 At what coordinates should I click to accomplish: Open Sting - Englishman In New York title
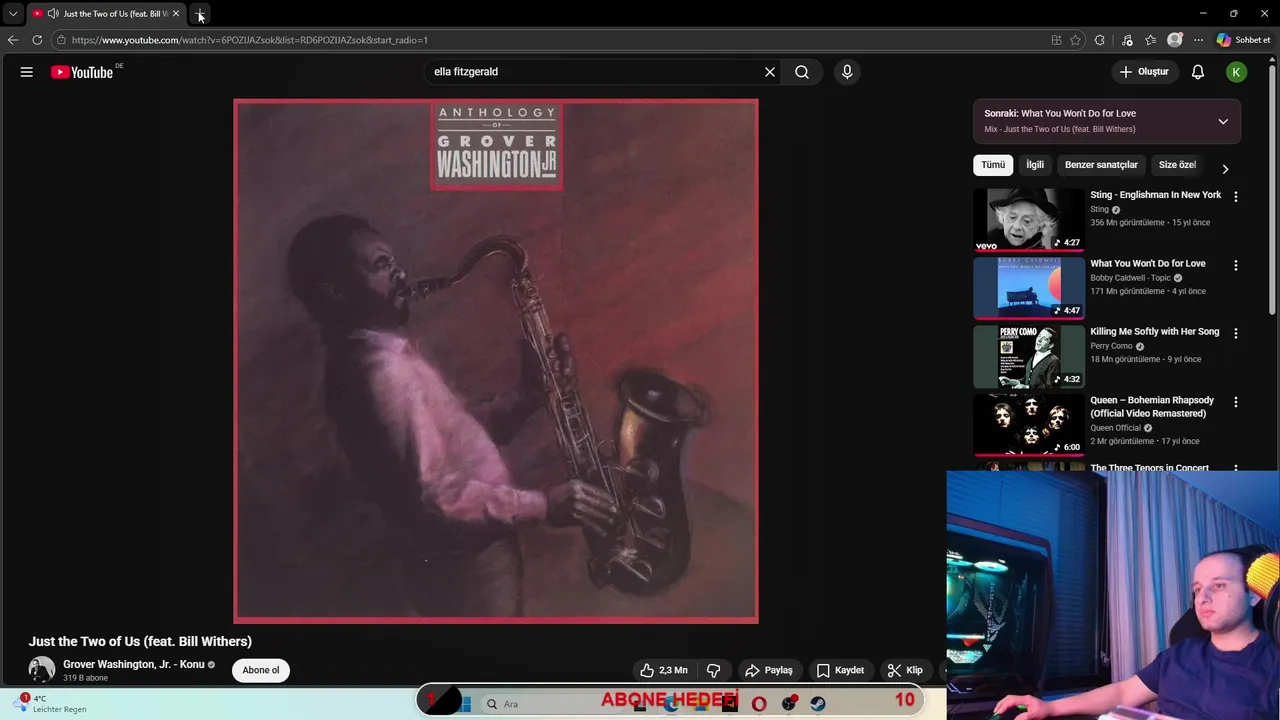1156,195
